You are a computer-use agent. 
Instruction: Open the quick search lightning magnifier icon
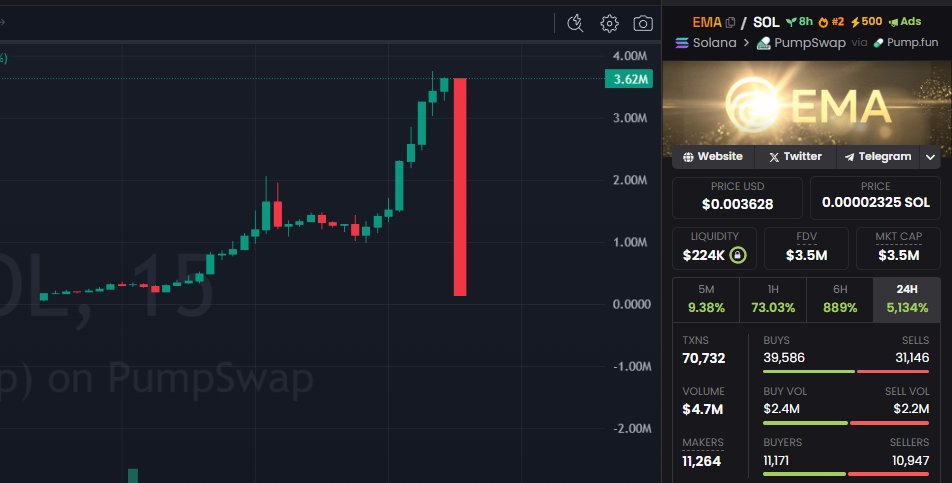pos(575,23)
